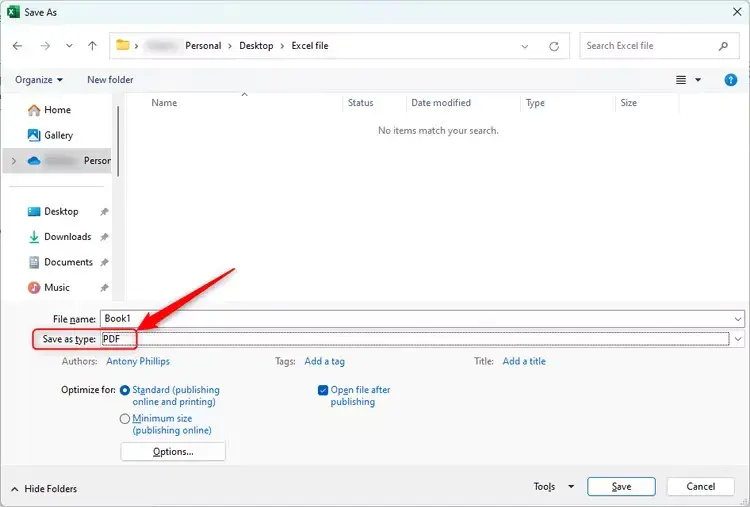
Task: Open the blue Help icon
Action: (730, 80)
